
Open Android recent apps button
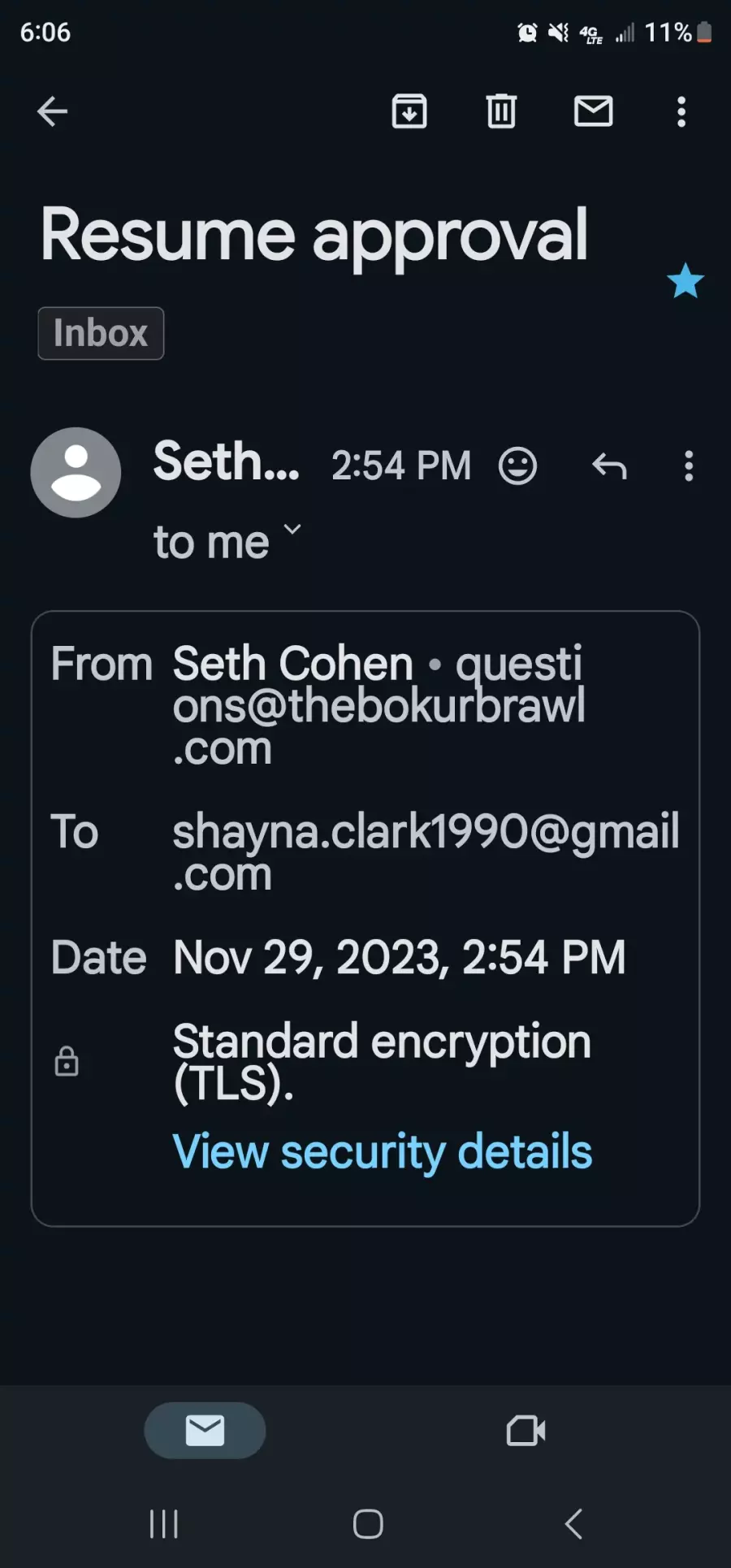(x=164, y=1524)
